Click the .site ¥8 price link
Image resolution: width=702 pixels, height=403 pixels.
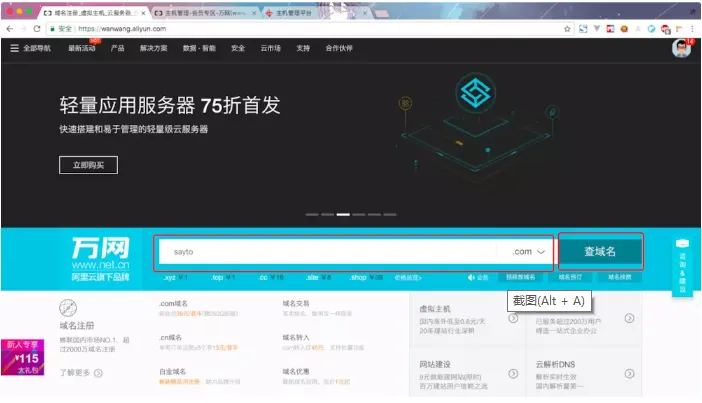(x=318, y=278)
